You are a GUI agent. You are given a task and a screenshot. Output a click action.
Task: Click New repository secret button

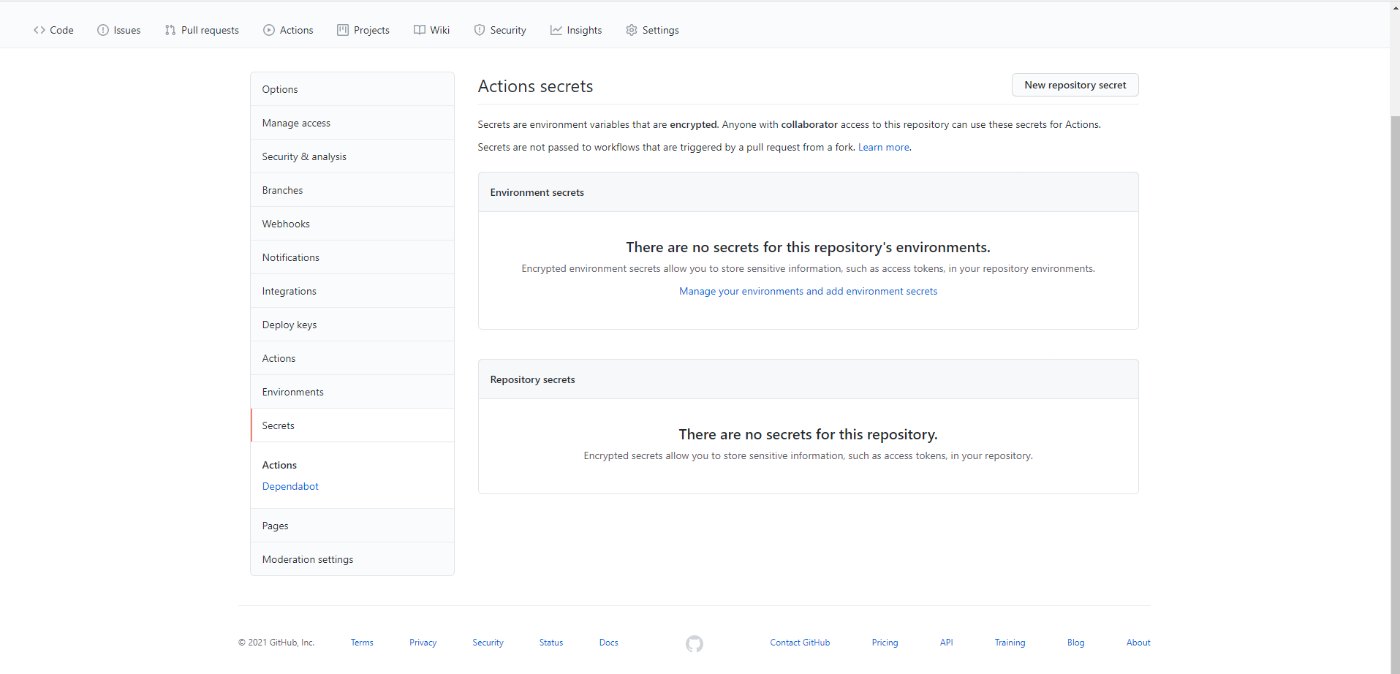click(x=1075, y=85)
